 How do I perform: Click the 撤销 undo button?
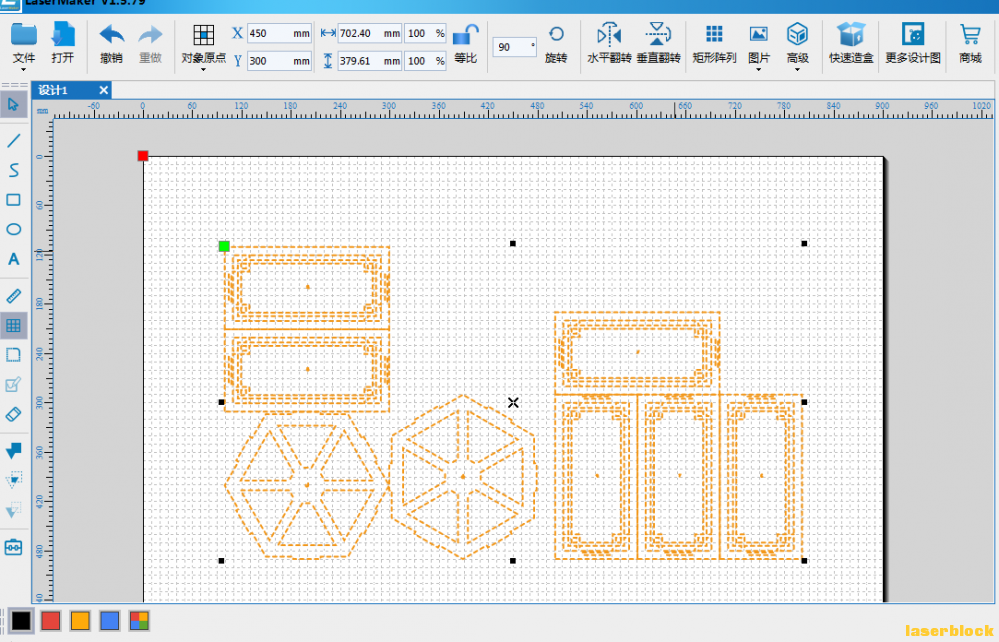coord(111,43)
